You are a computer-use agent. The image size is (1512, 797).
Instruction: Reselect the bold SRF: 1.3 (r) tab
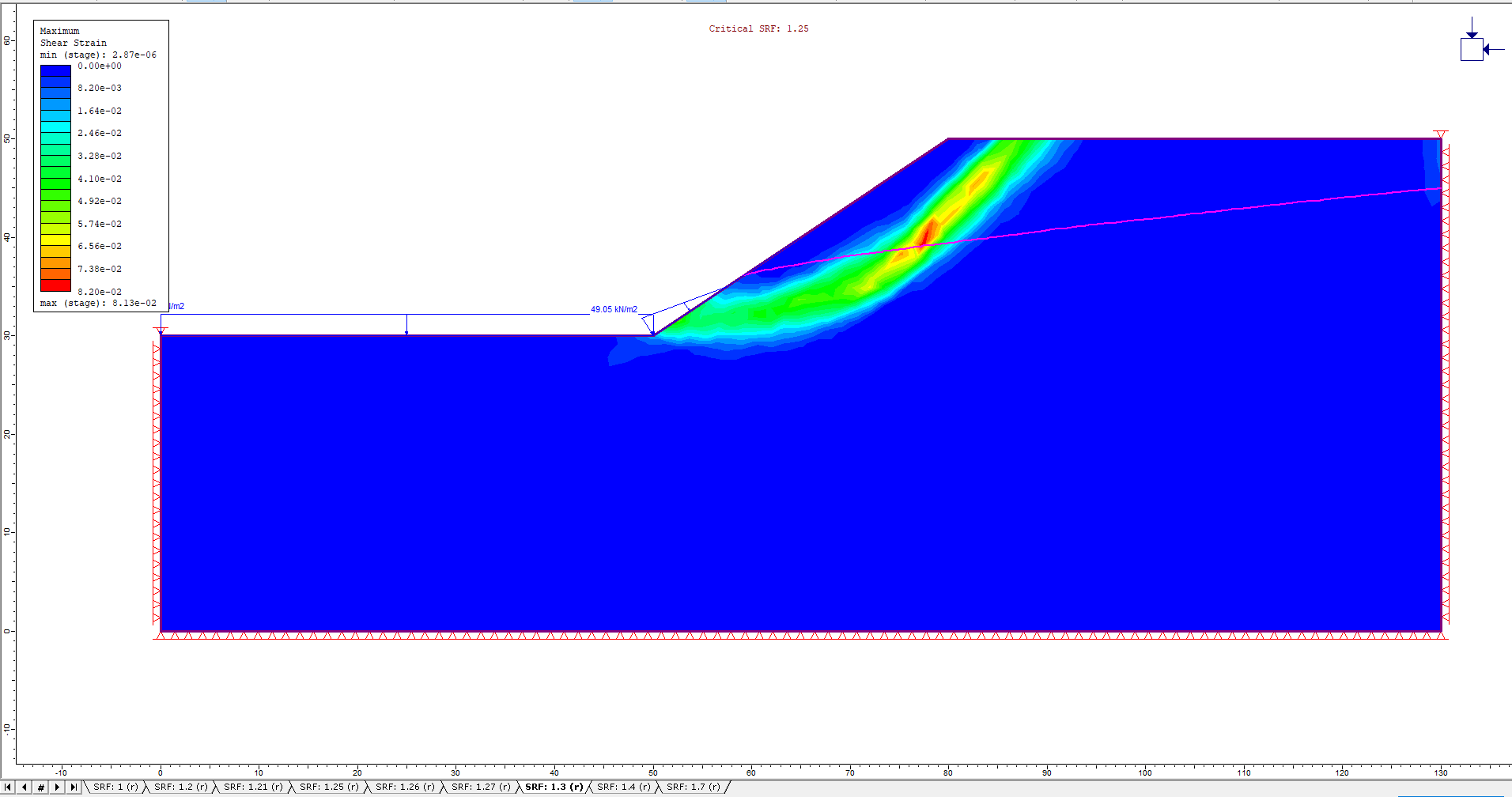(x=554, y=787)
